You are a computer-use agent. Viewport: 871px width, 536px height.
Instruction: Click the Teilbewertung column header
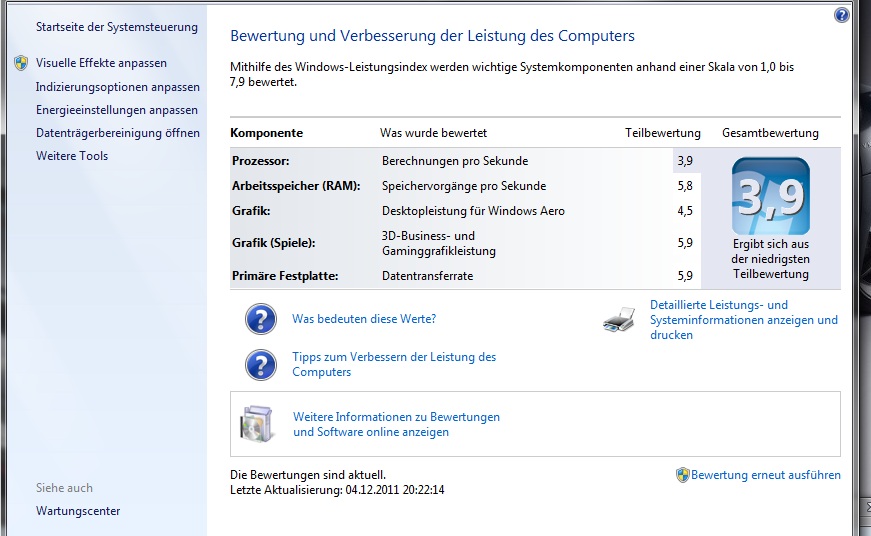(663, 133)
